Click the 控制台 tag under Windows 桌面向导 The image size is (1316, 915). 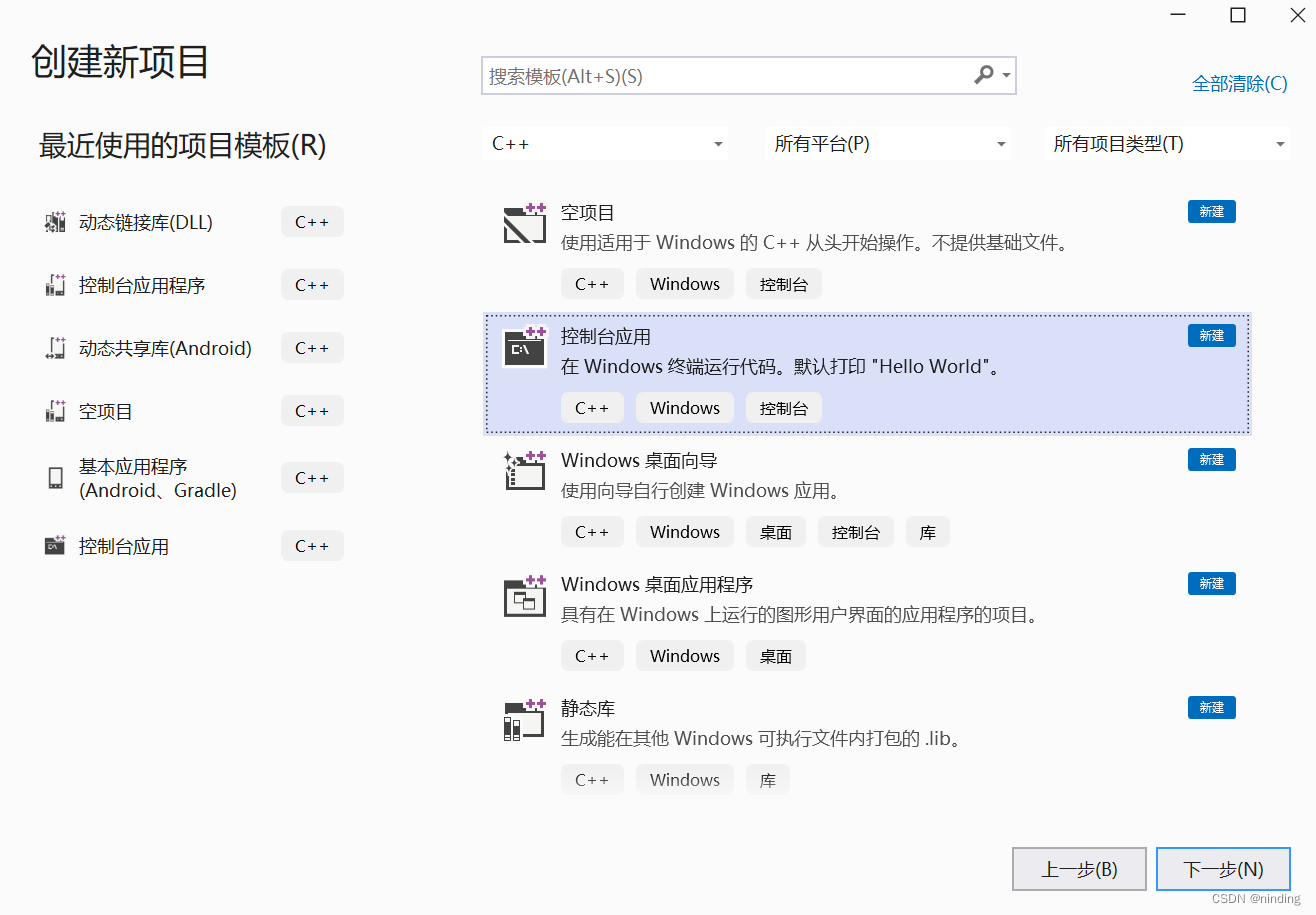tap(856, 532)
